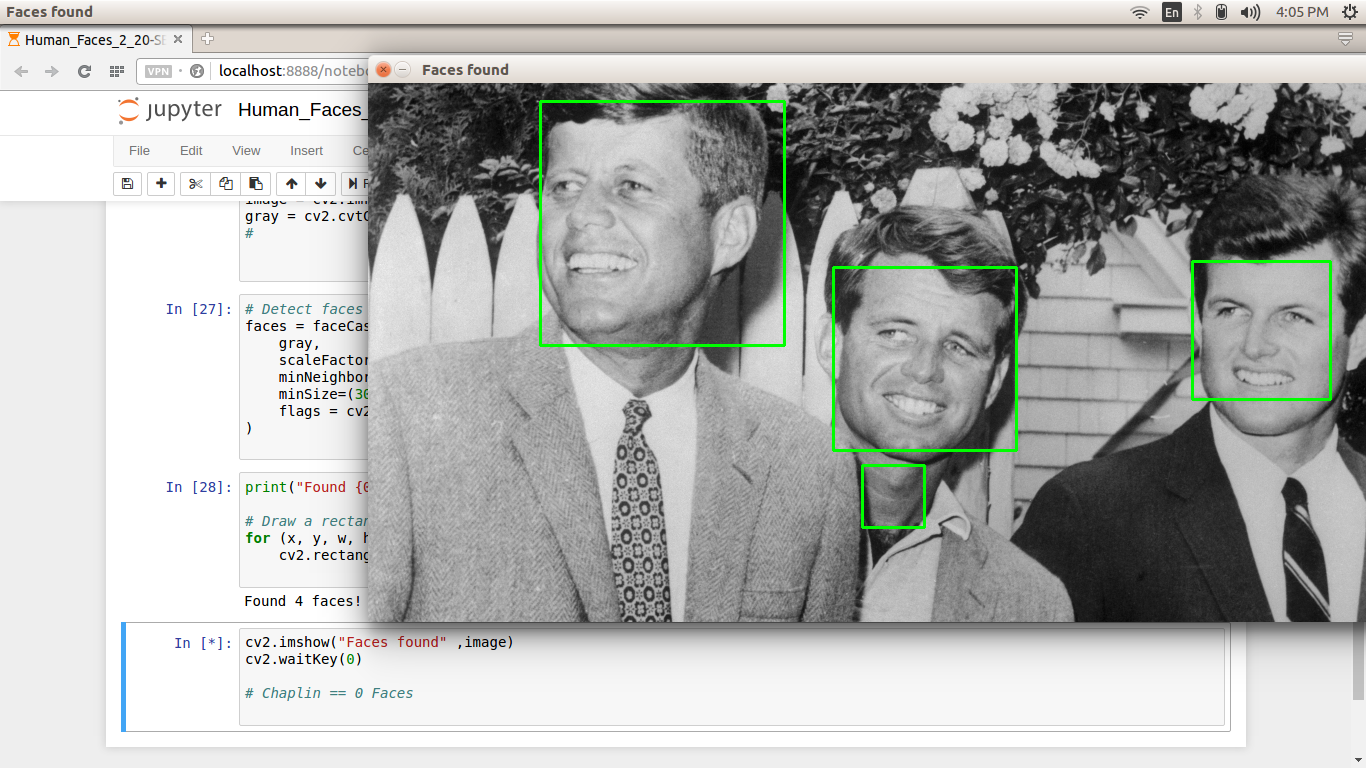Open the Wi-Fi network indicator
The width and height of the screenshot is (1366, 768).
(x=1140, y=12)
